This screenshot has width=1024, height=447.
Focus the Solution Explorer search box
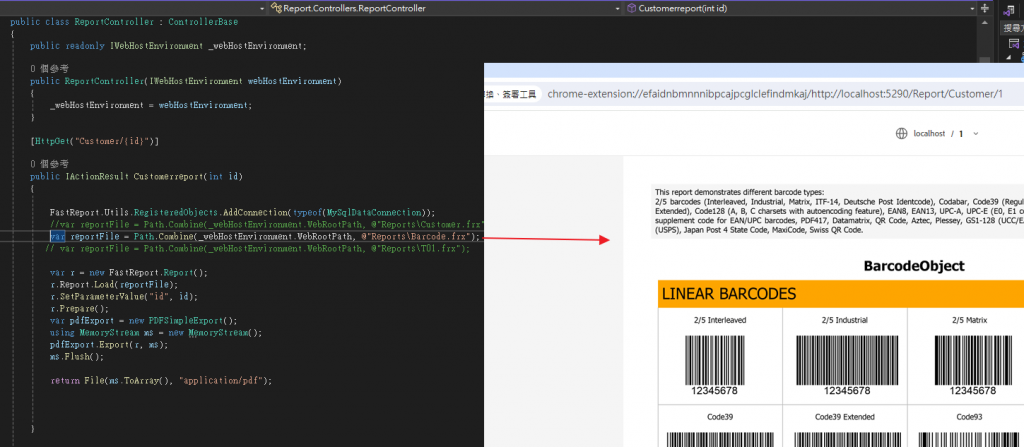tap(1013, 27)
